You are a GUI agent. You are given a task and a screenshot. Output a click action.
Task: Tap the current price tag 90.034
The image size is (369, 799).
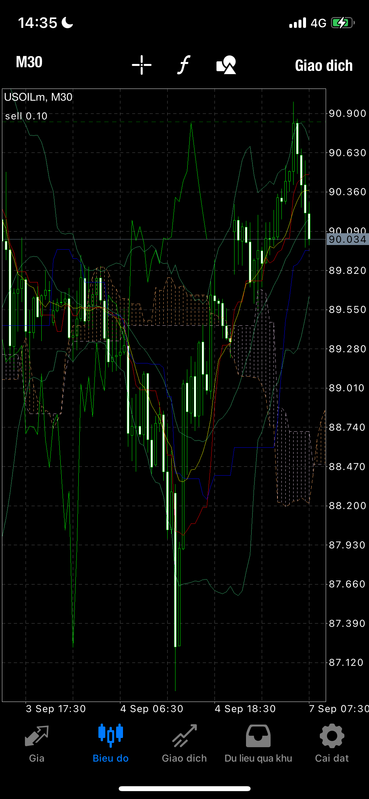(x=348, y=239)
